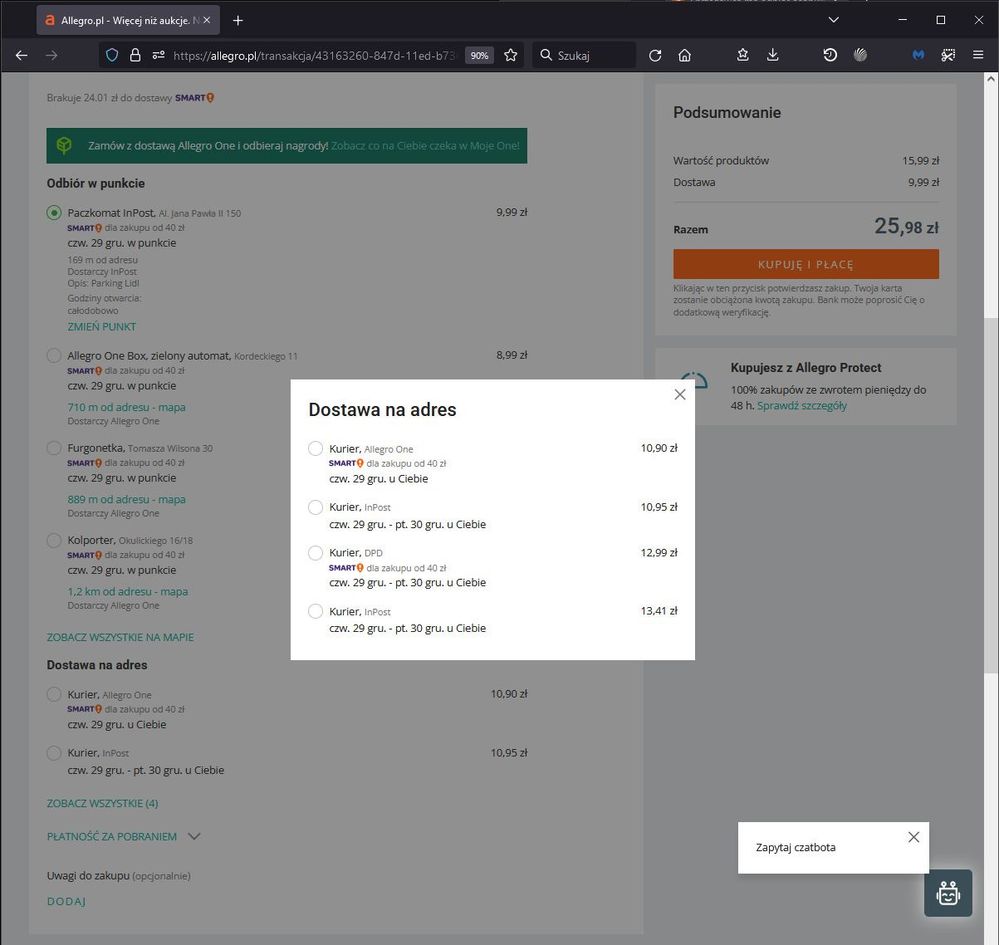The image size is (999, 945).
Task: Close the Allegro.pl tab
Action: click(x=206, y=20)
